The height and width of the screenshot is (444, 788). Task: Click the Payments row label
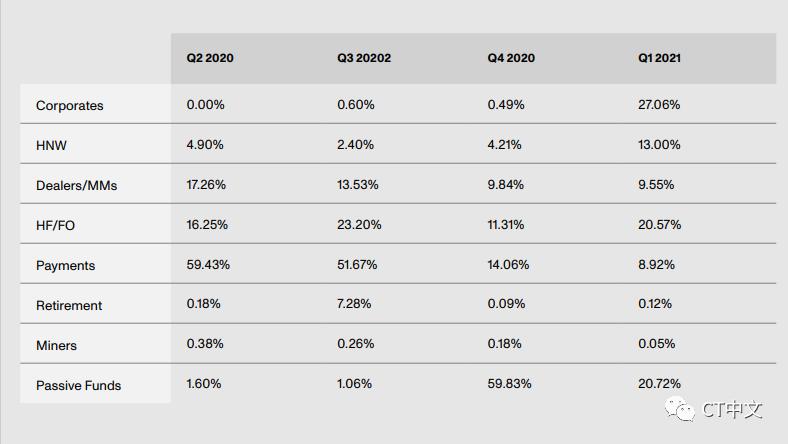coord(65,265)
